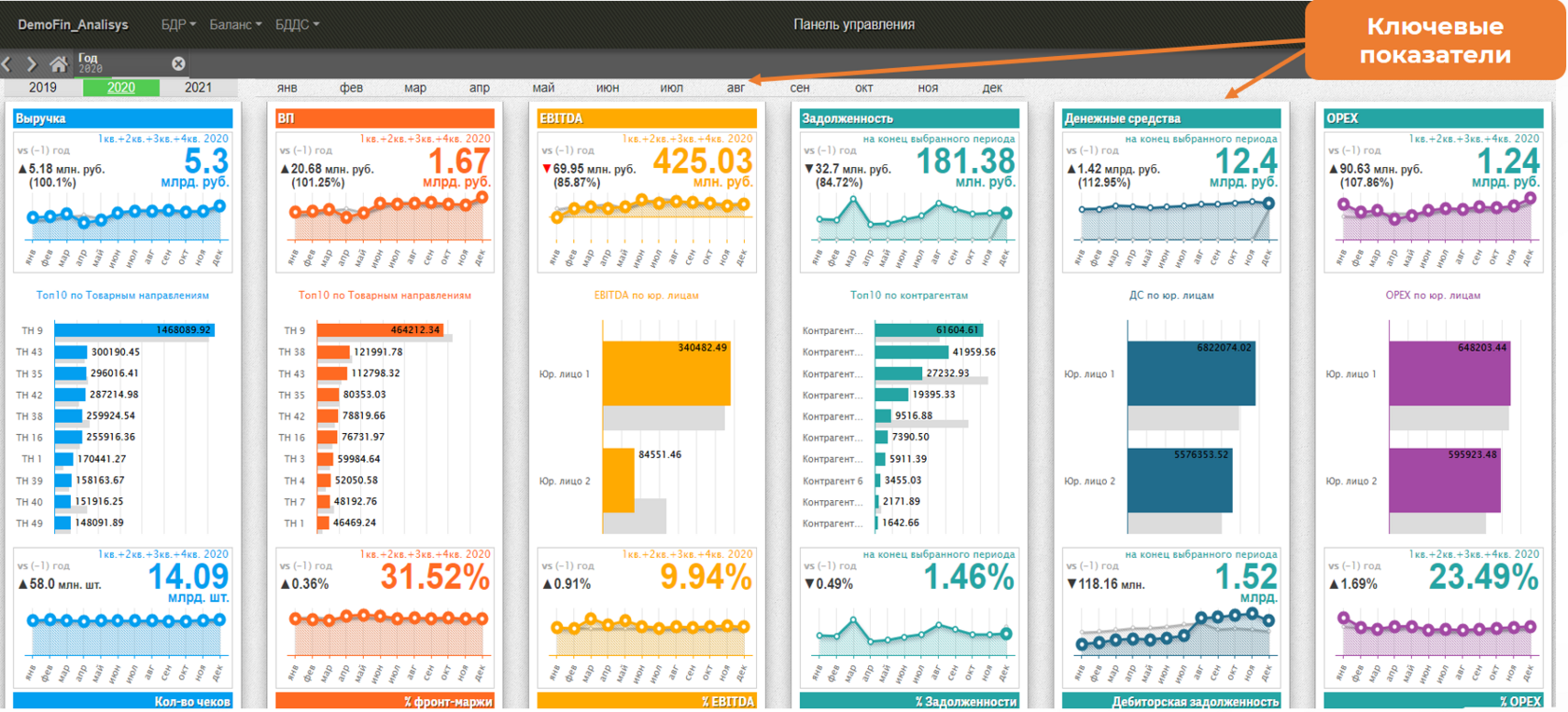1568x712 pixels.
Task: Click the % фронт-маржи footer label
Action: click(x=448, y=702)
